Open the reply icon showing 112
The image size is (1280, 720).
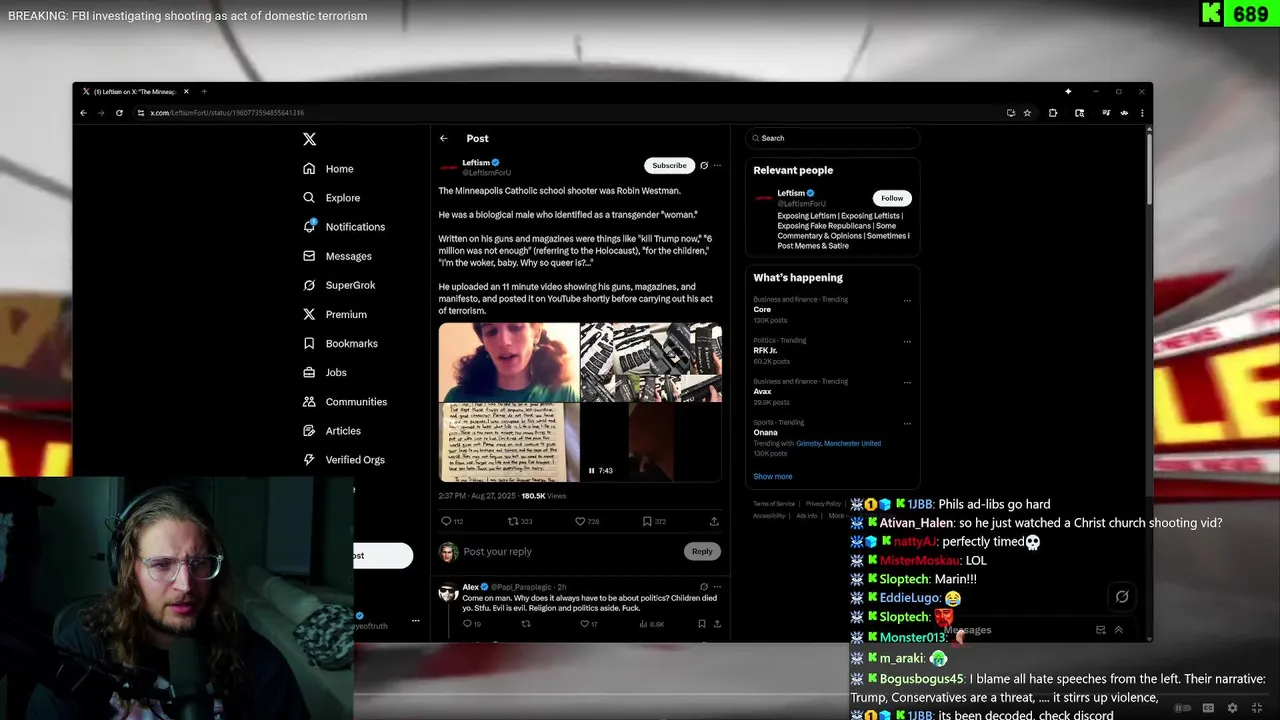[446, 521]
